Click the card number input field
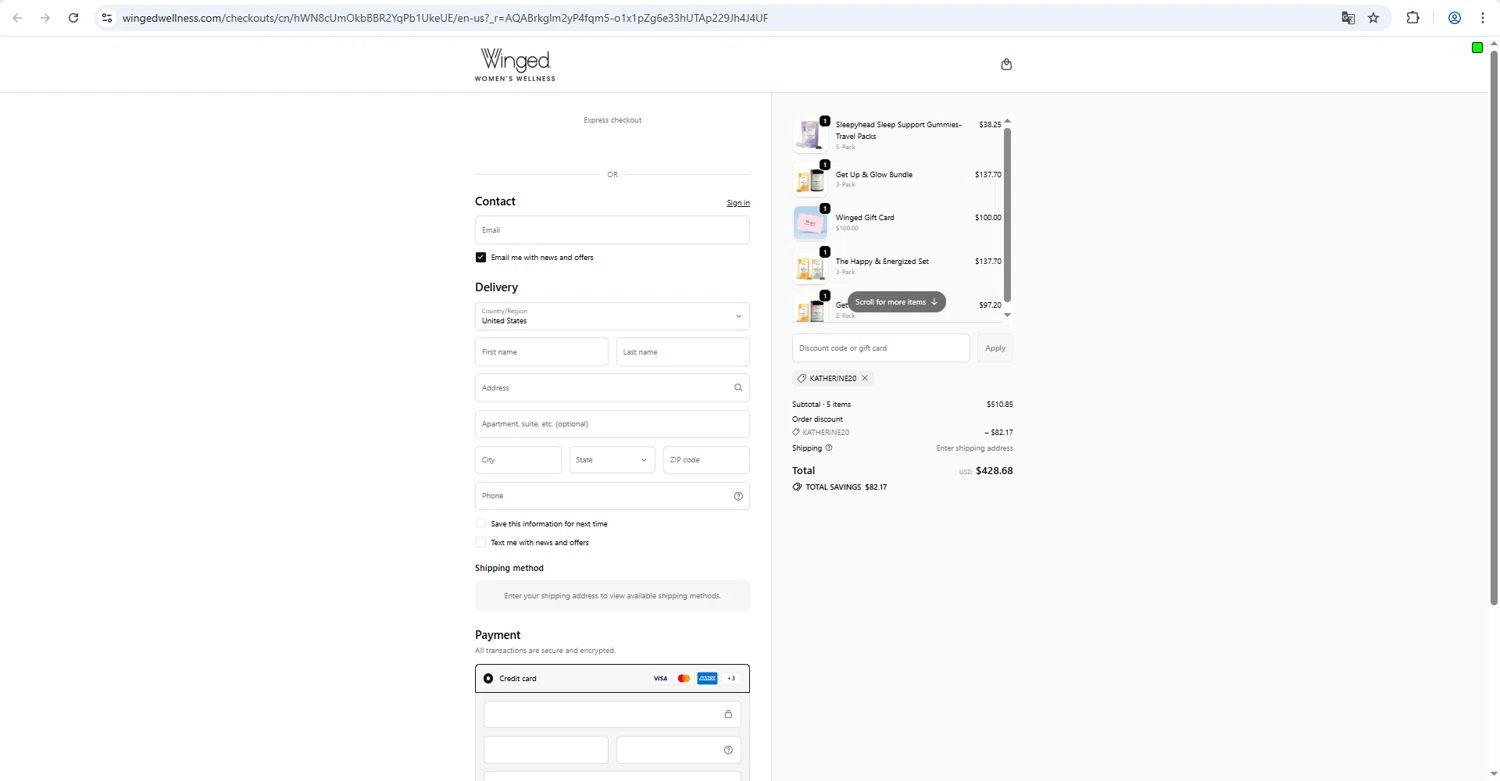The image size is (1500, 781). click(x=612, y=714)
